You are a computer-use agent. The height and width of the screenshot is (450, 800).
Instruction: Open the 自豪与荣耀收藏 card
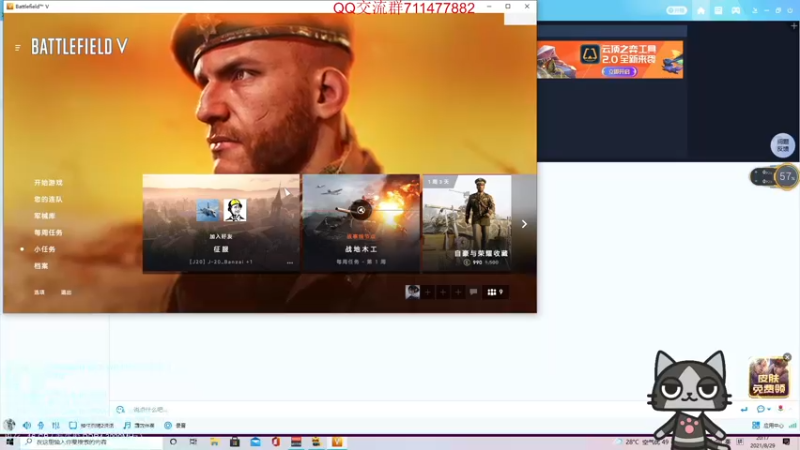click(x=467, y=222)
